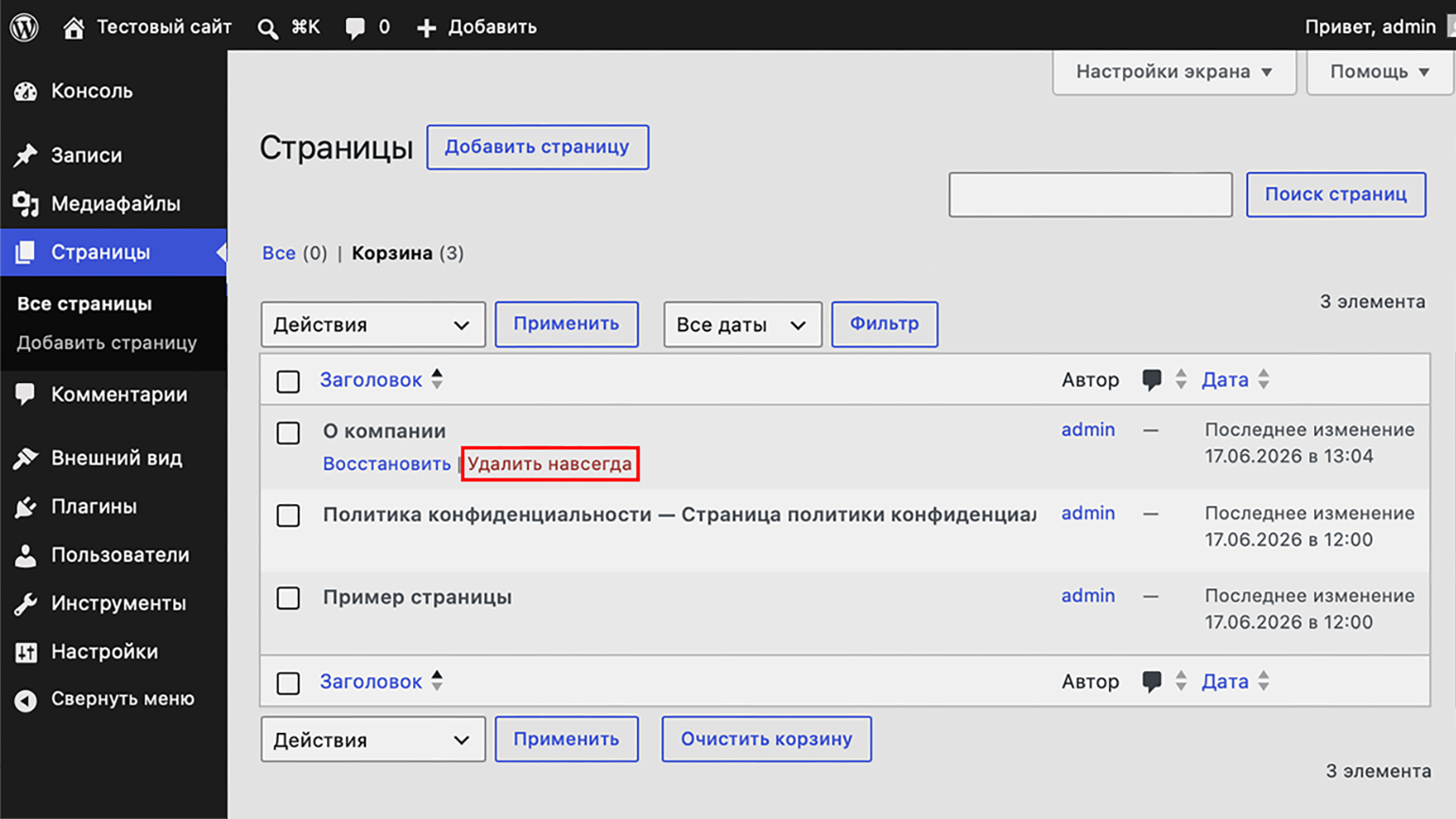Open the Все даты date filter dropdown

tap(742, 324)
